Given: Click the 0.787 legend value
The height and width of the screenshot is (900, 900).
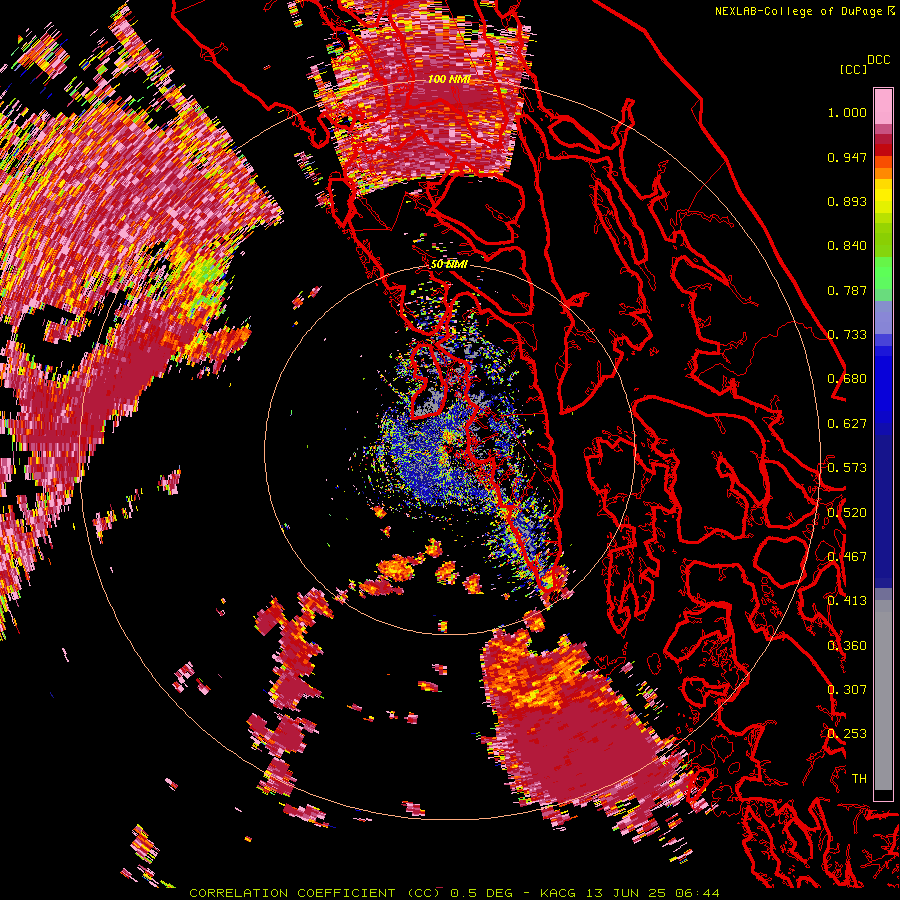Looking at the screenshot, I should click(x=847, y=290).
